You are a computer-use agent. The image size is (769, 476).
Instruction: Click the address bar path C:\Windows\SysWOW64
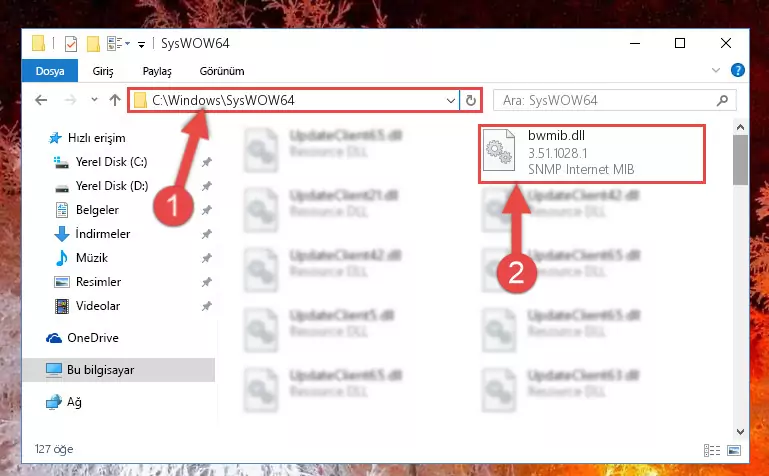tap(223, 100)
